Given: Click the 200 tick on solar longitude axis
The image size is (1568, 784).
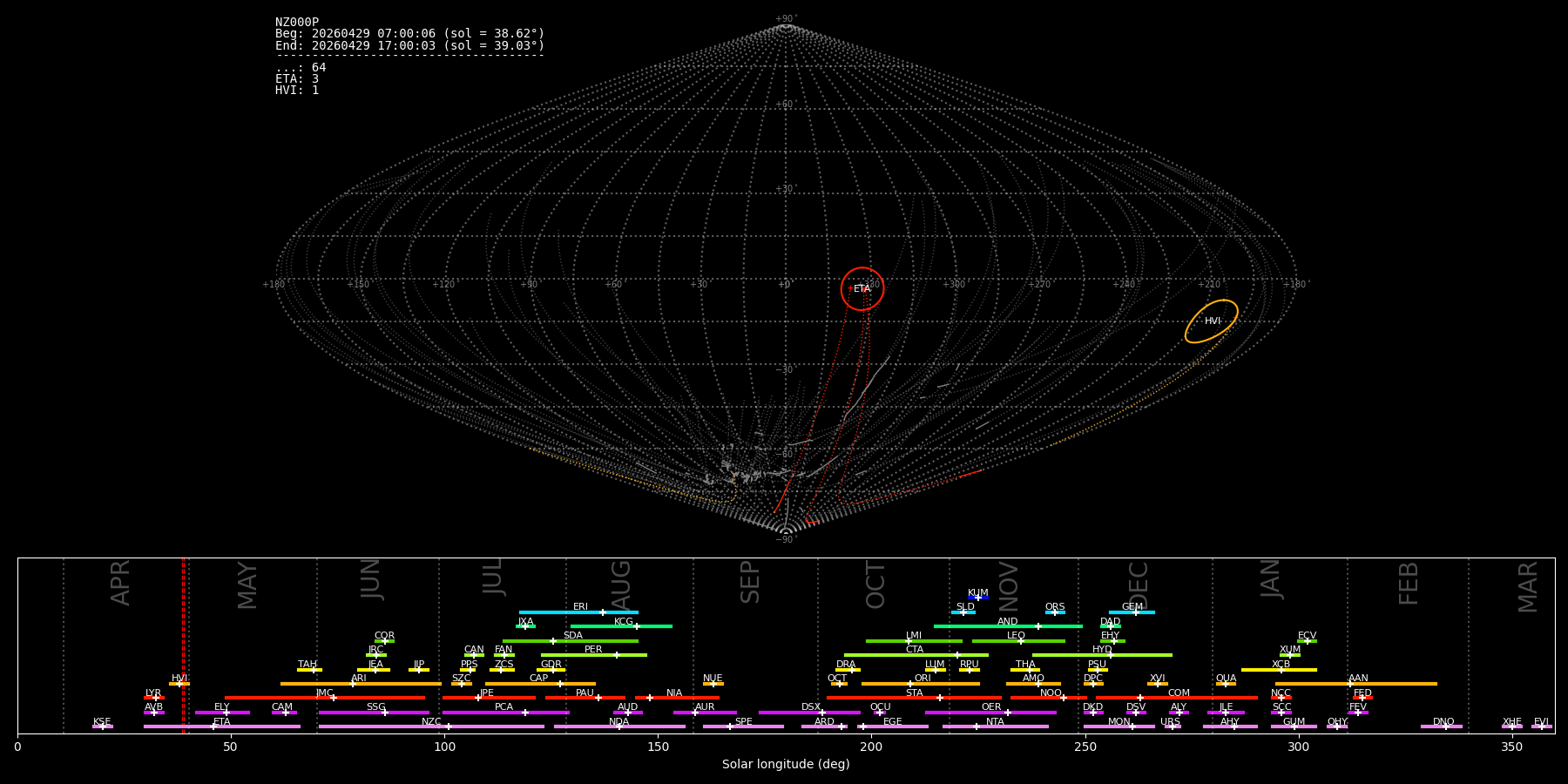Looking at the screenshot, I should coord(871,747).
